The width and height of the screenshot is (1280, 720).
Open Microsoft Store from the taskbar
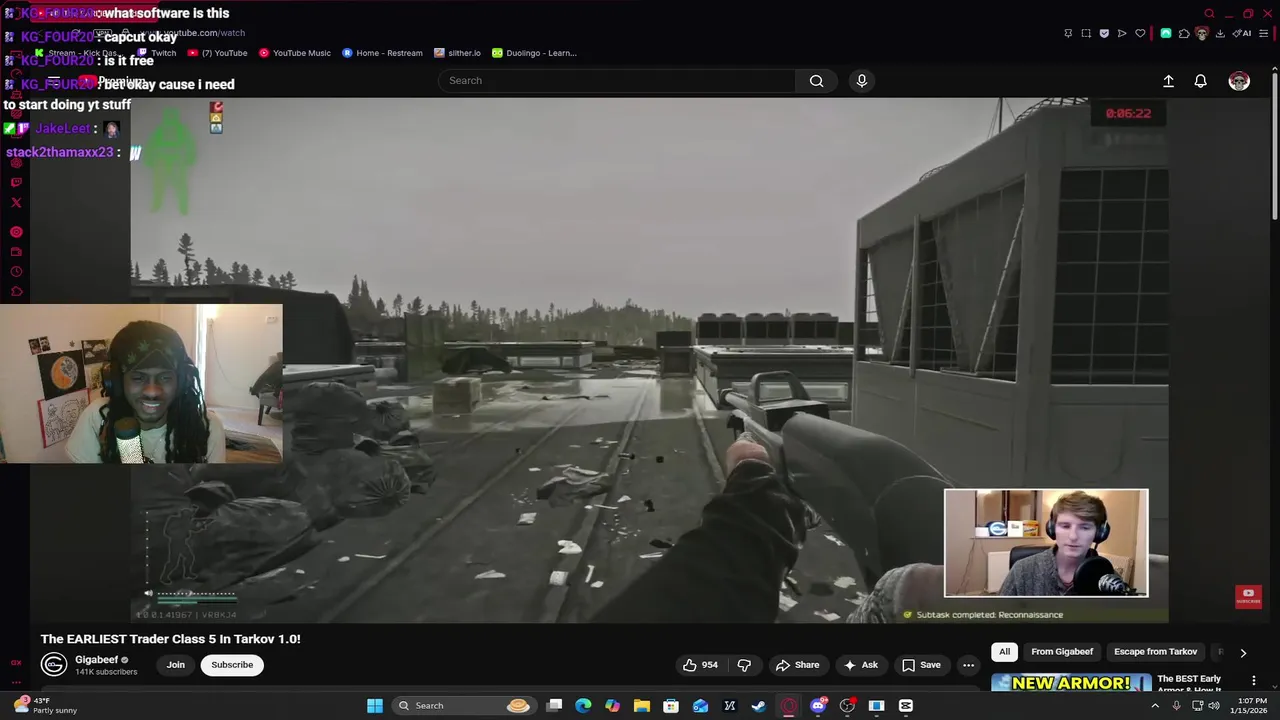point(671,706)
